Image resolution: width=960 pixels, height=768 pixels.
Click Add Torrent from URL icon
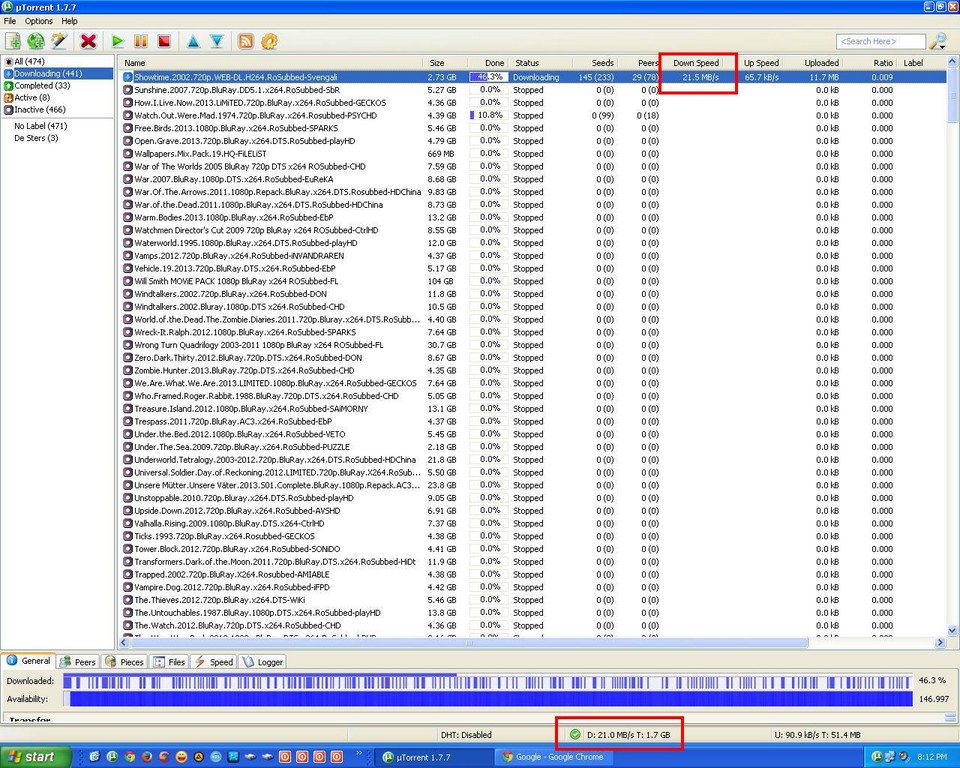pos(36,41)
